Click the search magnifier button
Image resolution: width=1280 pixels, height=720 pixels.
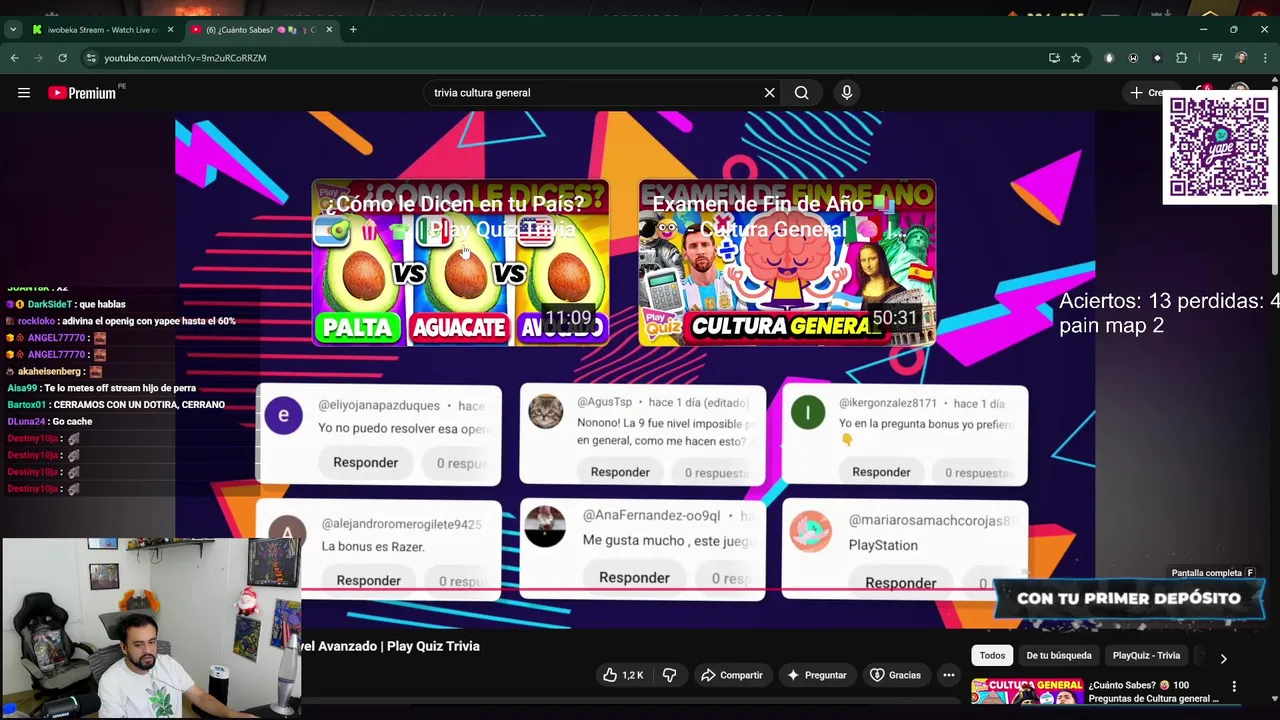tap(801, 93)
